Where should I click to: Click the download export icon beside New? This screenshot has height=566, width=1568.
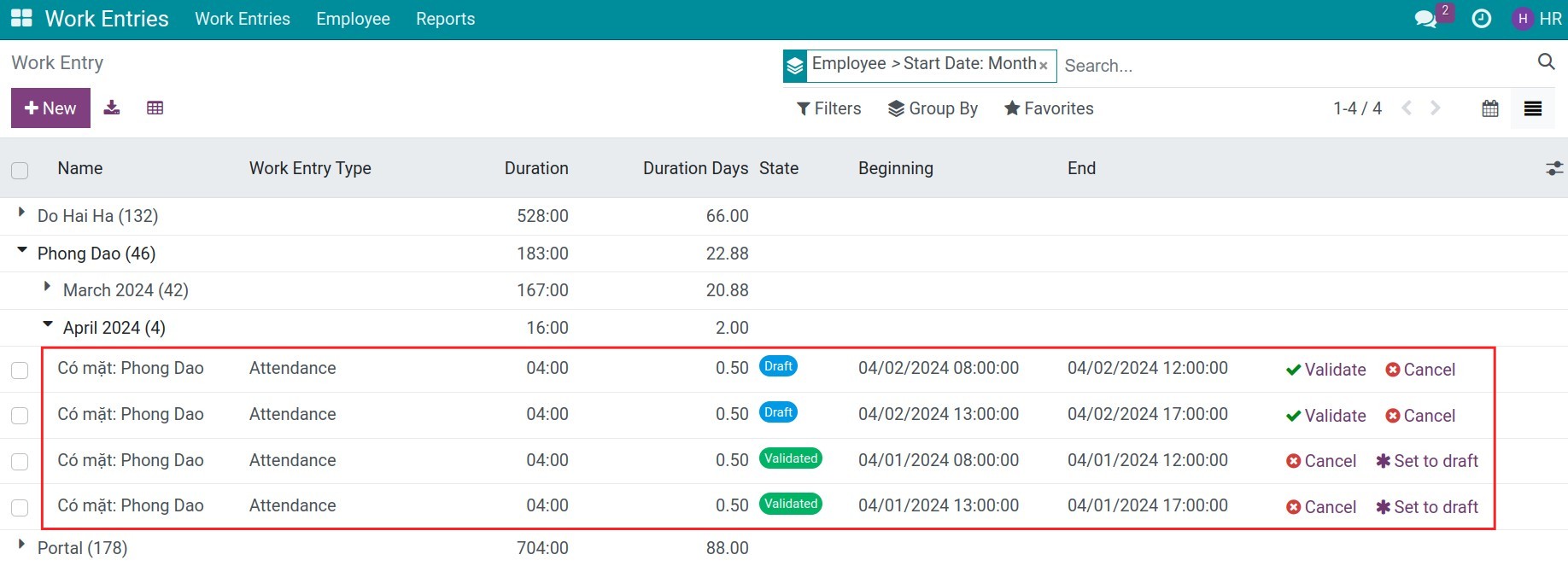pos(112,108)
